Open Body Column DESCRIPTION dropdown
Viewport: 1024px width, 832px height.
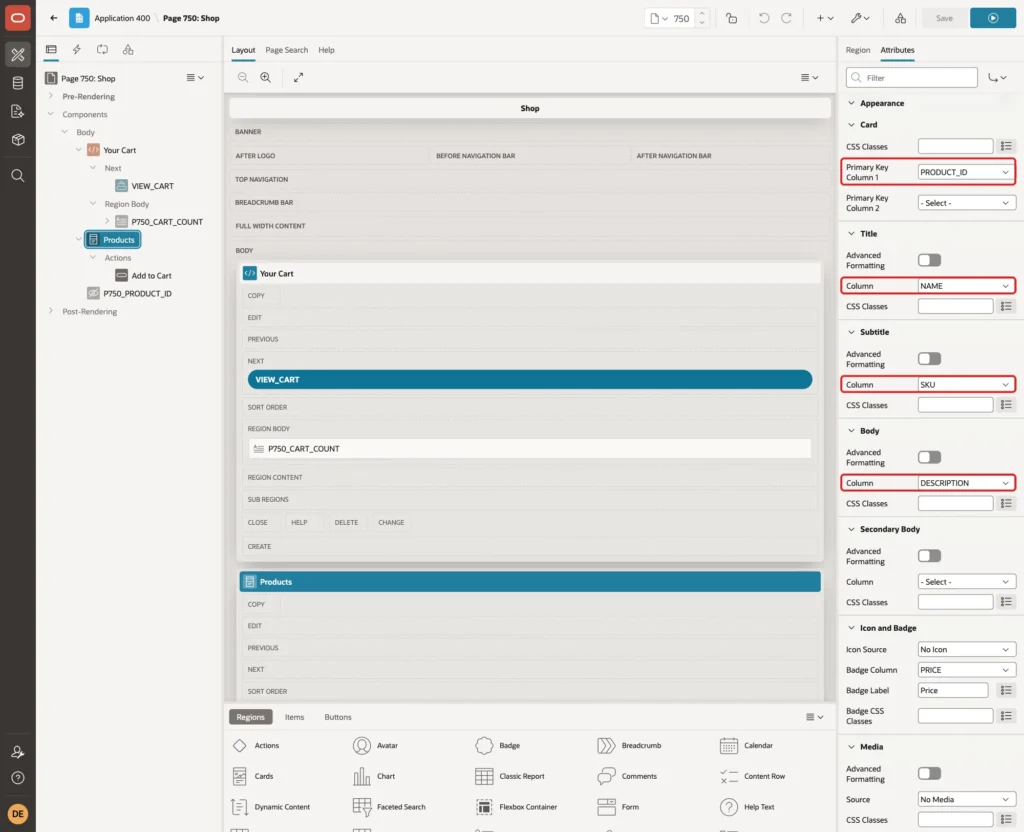966,483
